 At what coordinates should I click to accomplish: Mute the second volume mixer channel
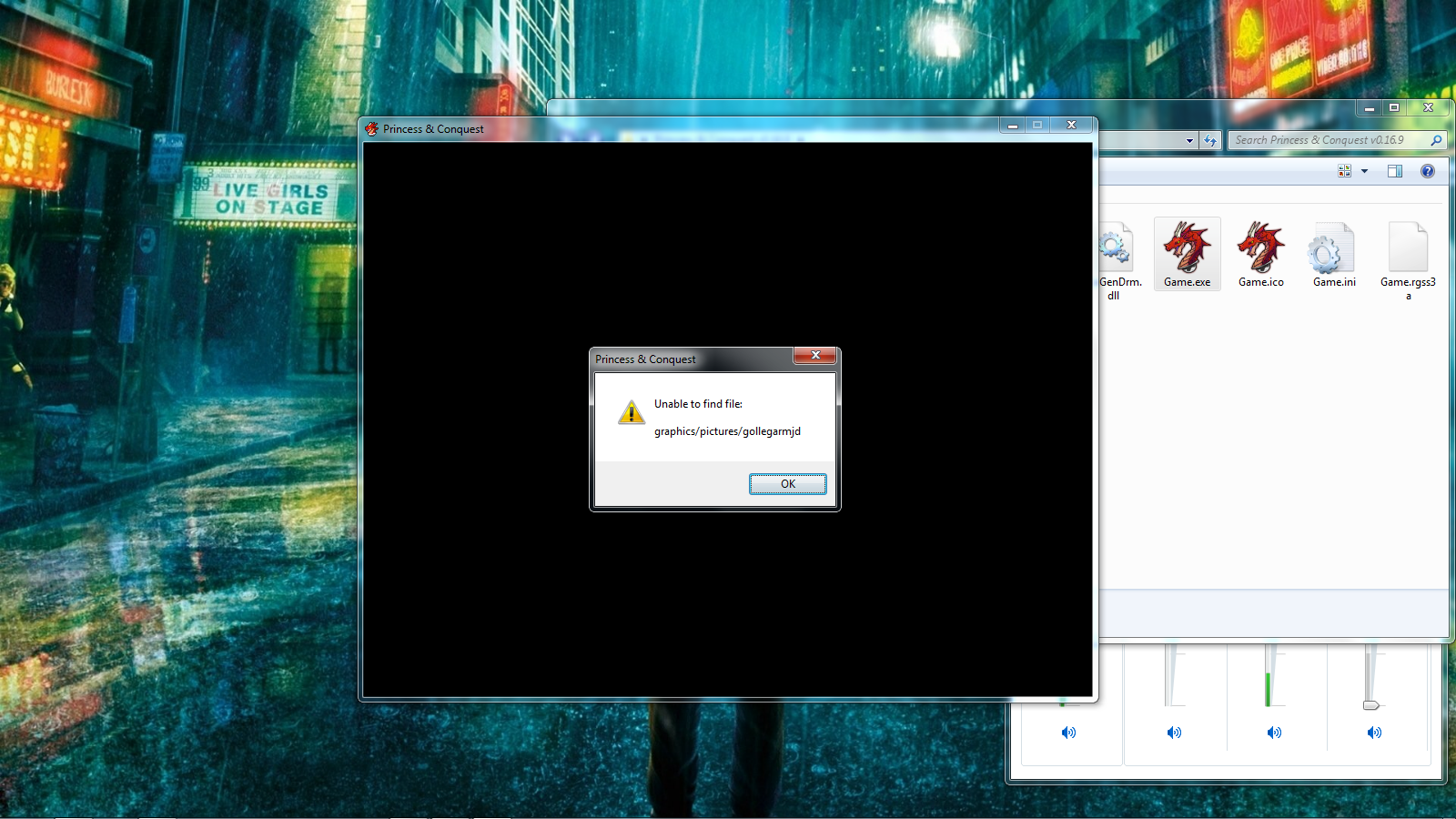[1174, 733]
